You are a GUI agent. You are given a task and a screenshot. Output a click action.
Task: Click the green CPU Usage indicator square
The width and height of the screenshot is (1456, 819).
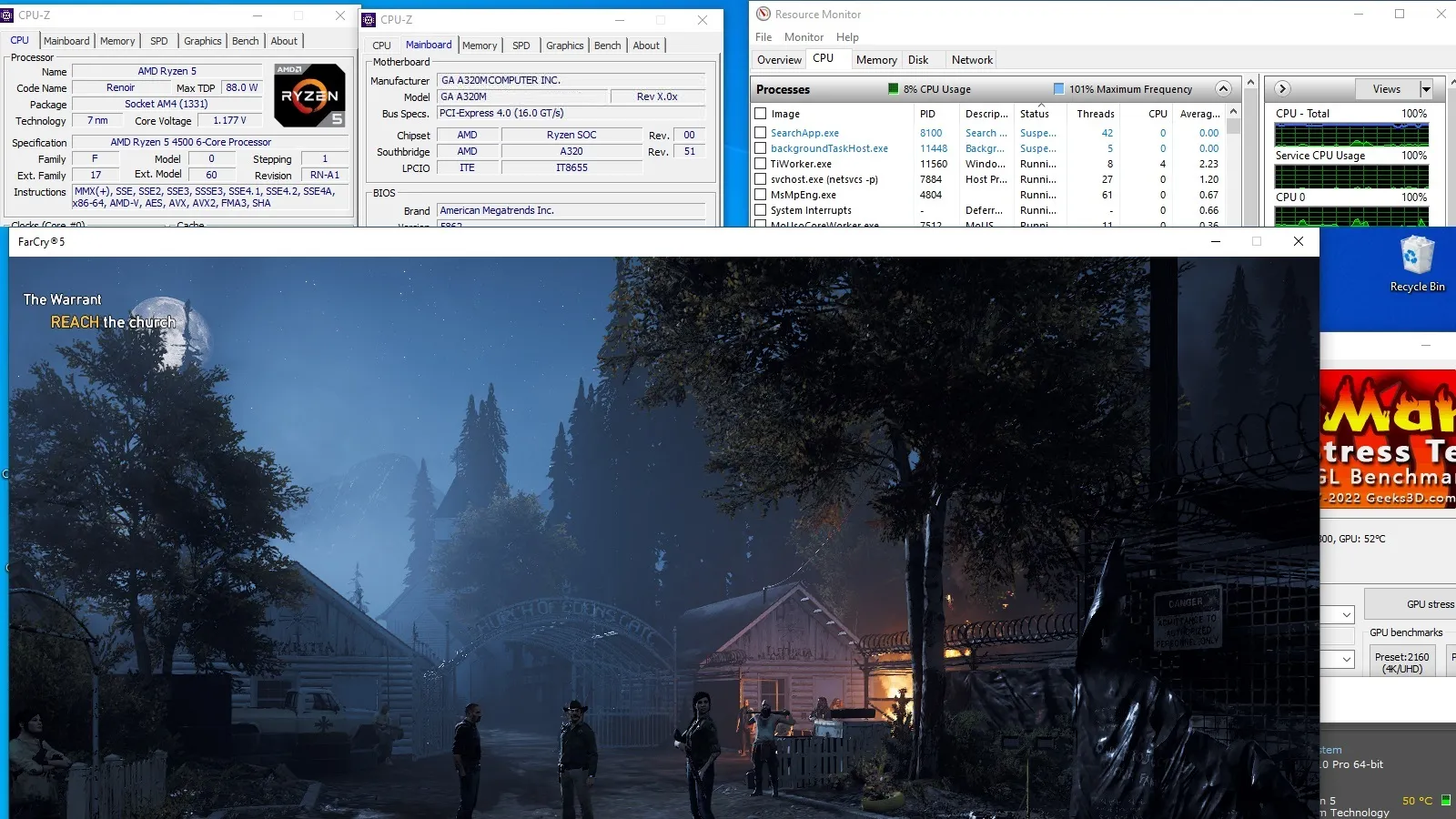[894, 89]
